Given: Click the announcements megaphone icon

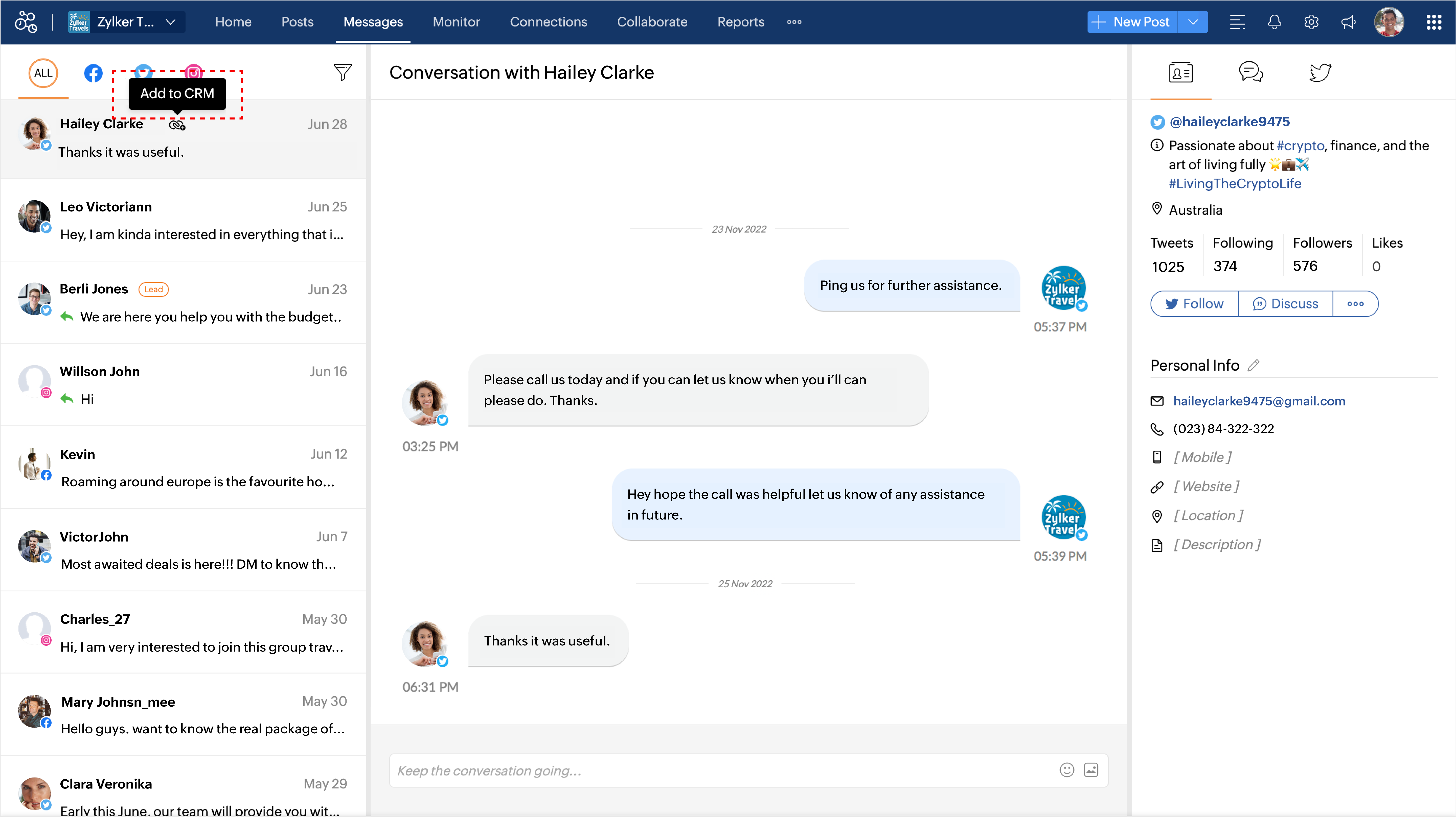Looking at the screenshot, I should point(1349,22).
